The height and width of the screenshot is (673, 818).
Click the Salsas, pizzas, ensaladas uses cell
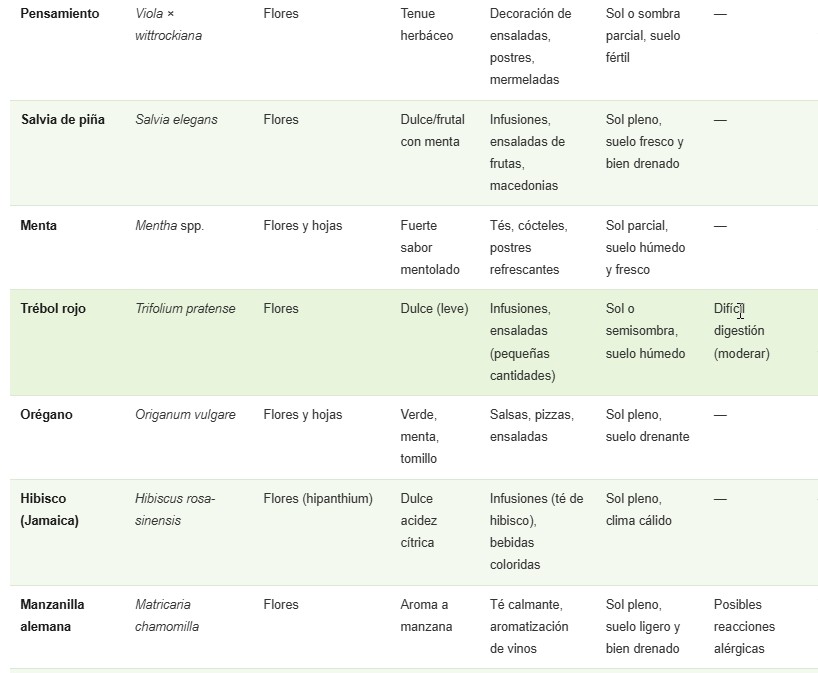pos(532,425)
